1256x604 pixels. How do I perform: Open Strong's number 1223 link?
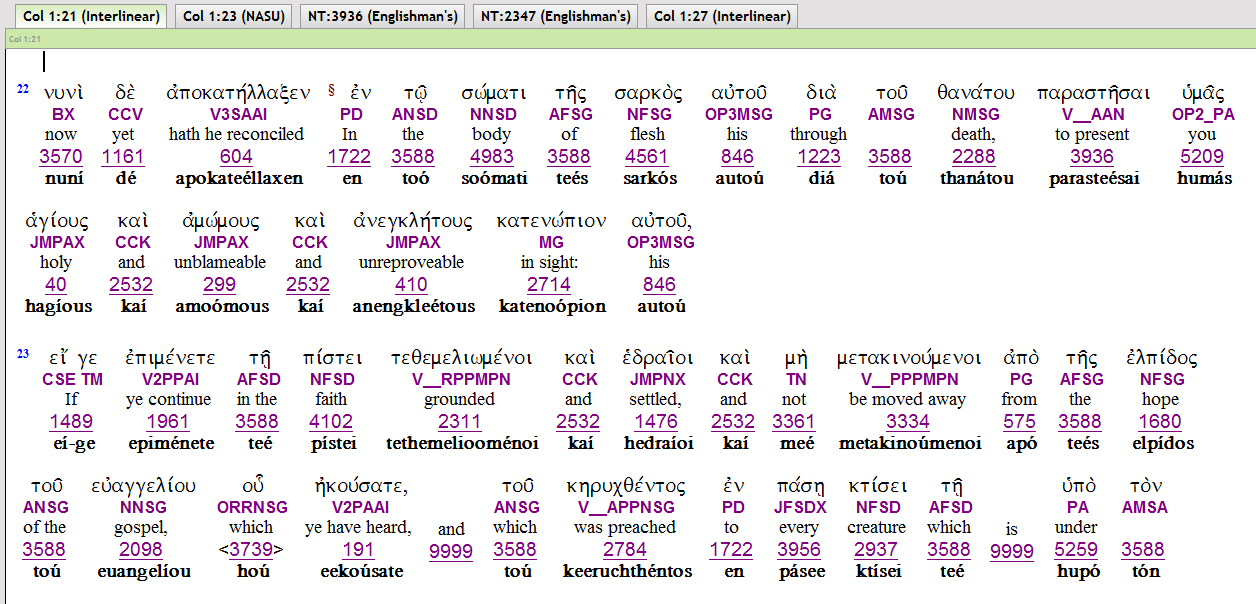point(818,157)
